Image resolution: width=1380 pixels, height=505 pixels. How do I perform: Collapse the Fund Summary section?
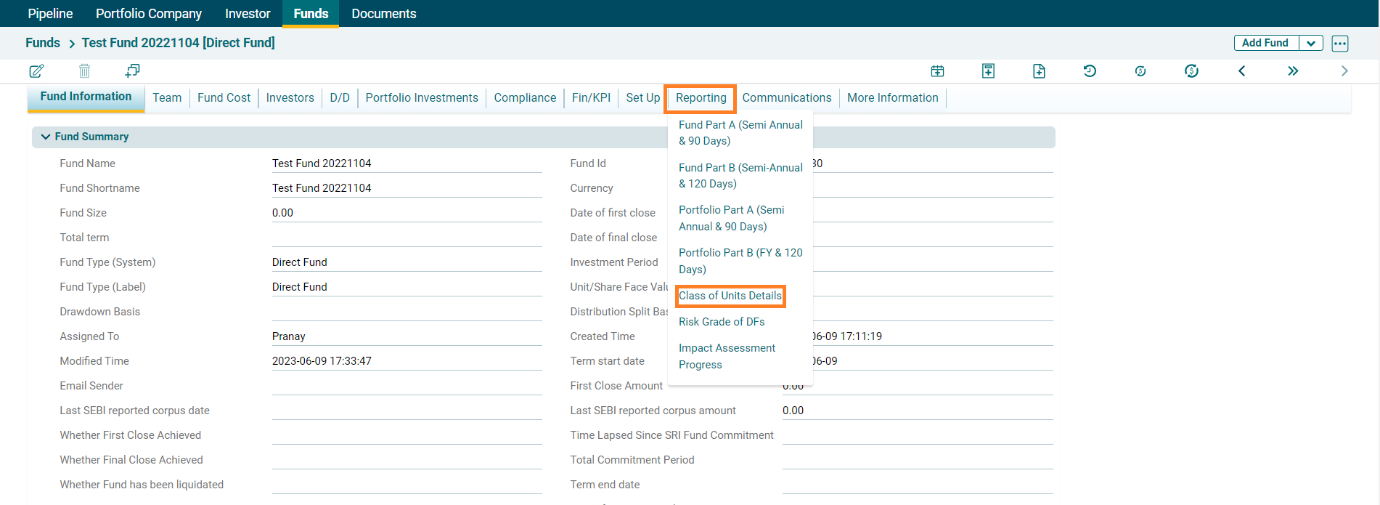point(45,137)
